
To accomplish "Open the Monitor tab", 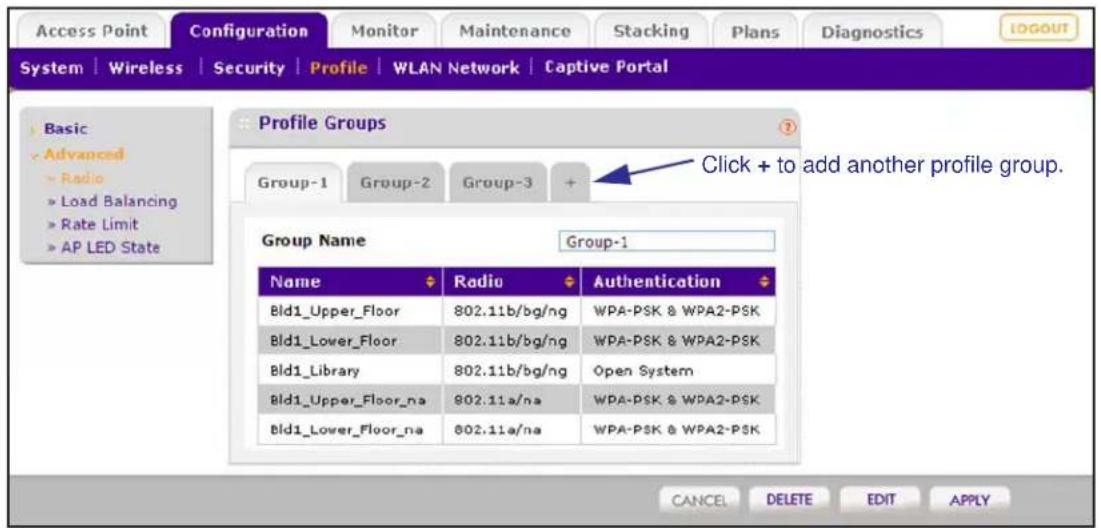I will (x=383, y=32).
